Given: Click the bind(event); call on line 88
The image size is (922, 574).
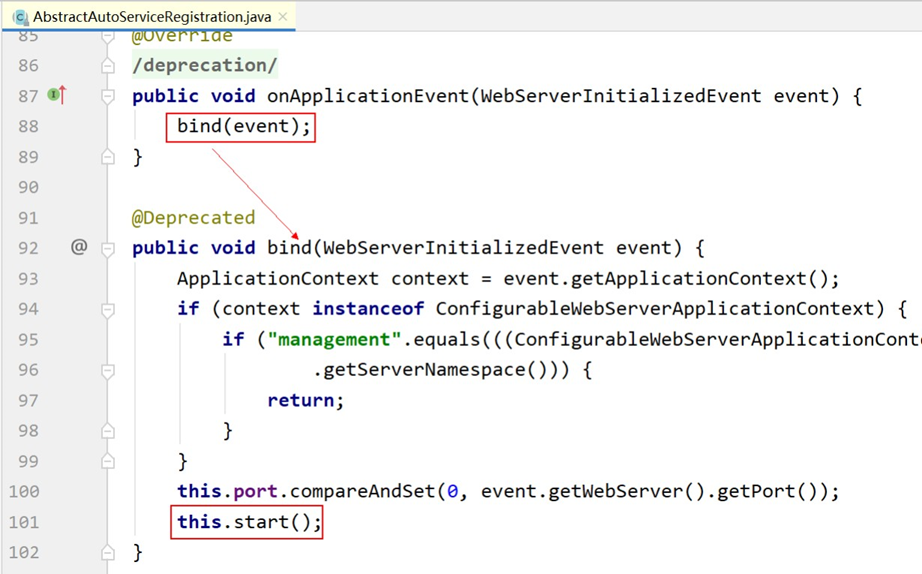Looking at the screenshot, I should [x=243, y=126].
